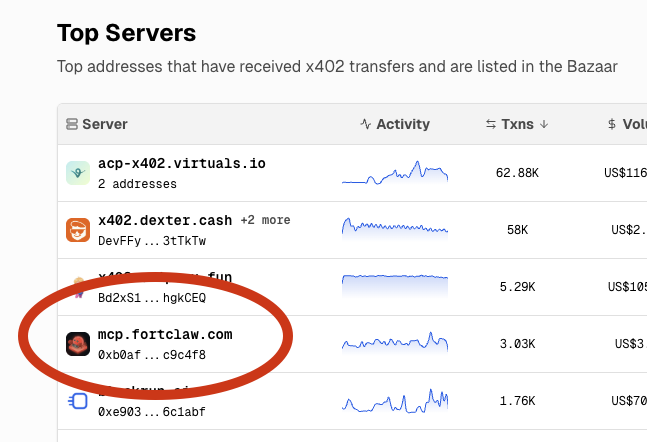Open mcp.fortclaw.com server link
Viewport: 647px width, 442px height.
point(165,334)
